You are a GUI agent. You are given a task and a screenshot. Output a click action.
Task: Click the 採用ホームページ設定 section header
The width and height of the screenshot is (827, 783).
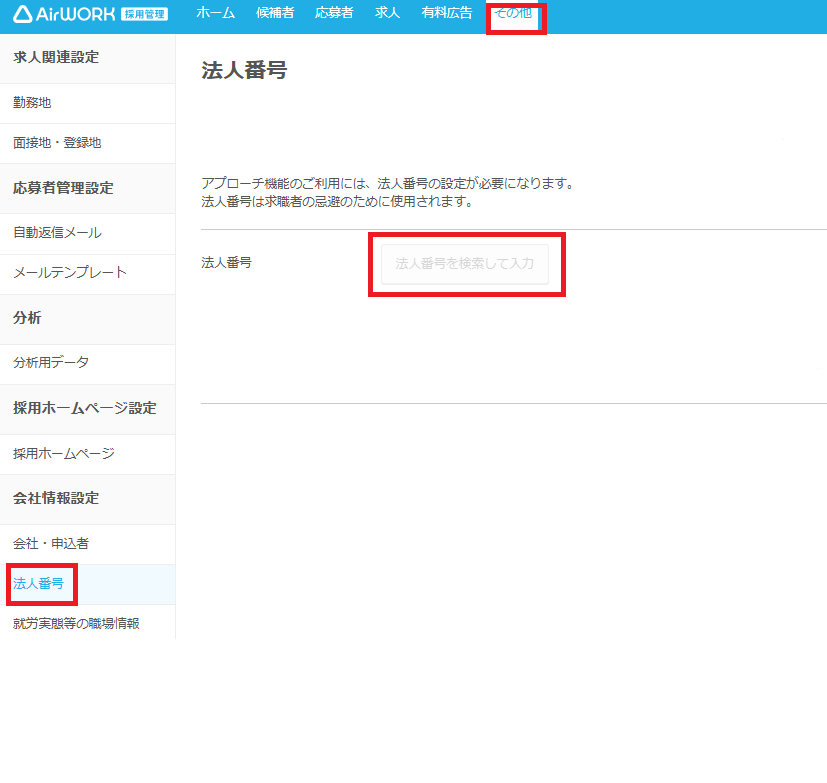(x=84, y=408)
